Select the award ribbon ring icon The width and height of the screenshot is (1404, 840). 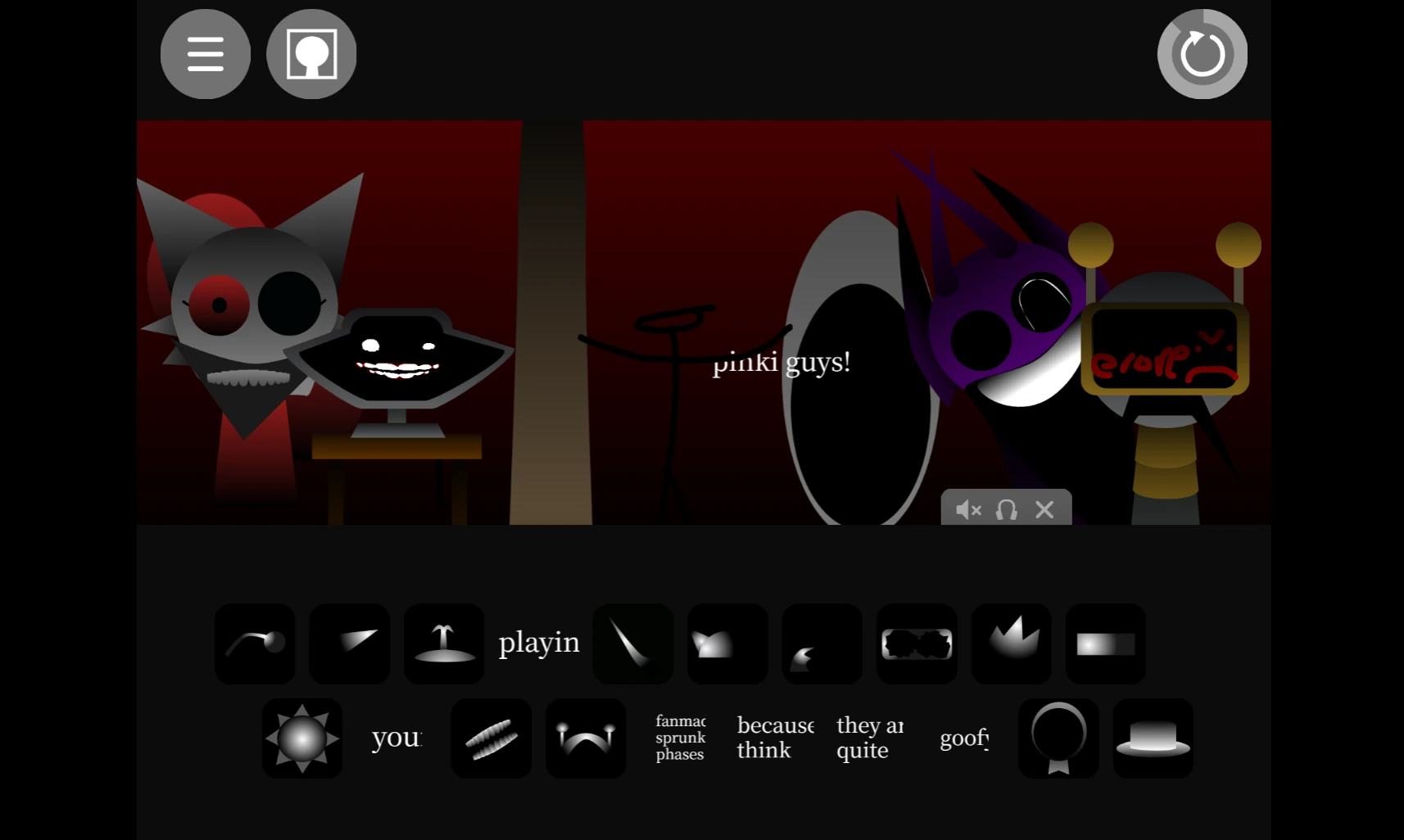[x=1058, y=738]
